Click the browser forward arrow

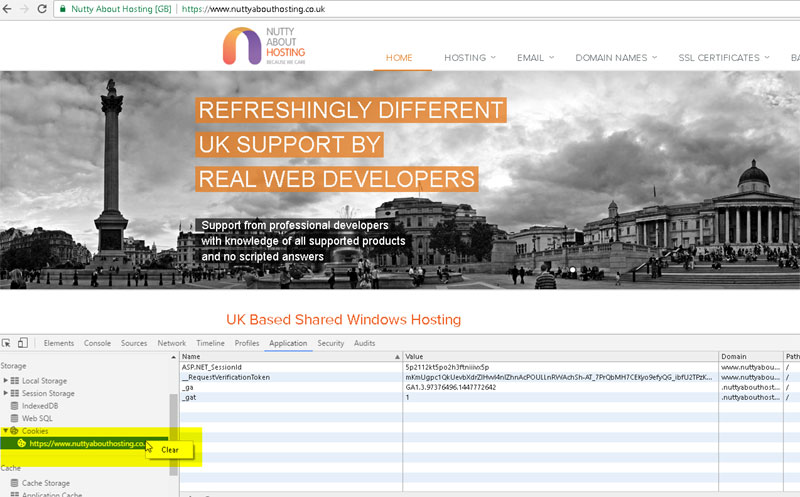pos(25,10)
